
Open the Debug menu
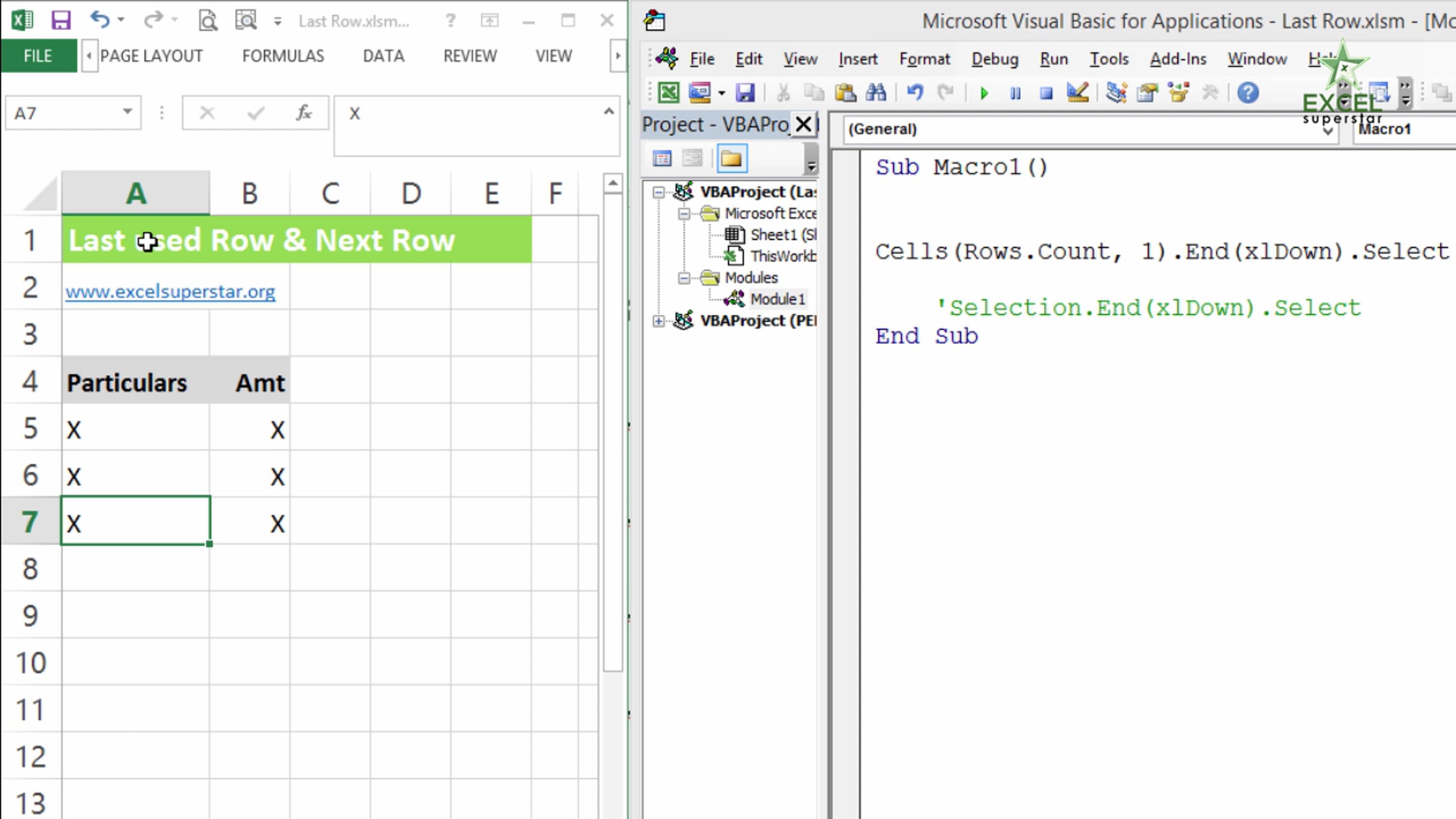point(994,59)
